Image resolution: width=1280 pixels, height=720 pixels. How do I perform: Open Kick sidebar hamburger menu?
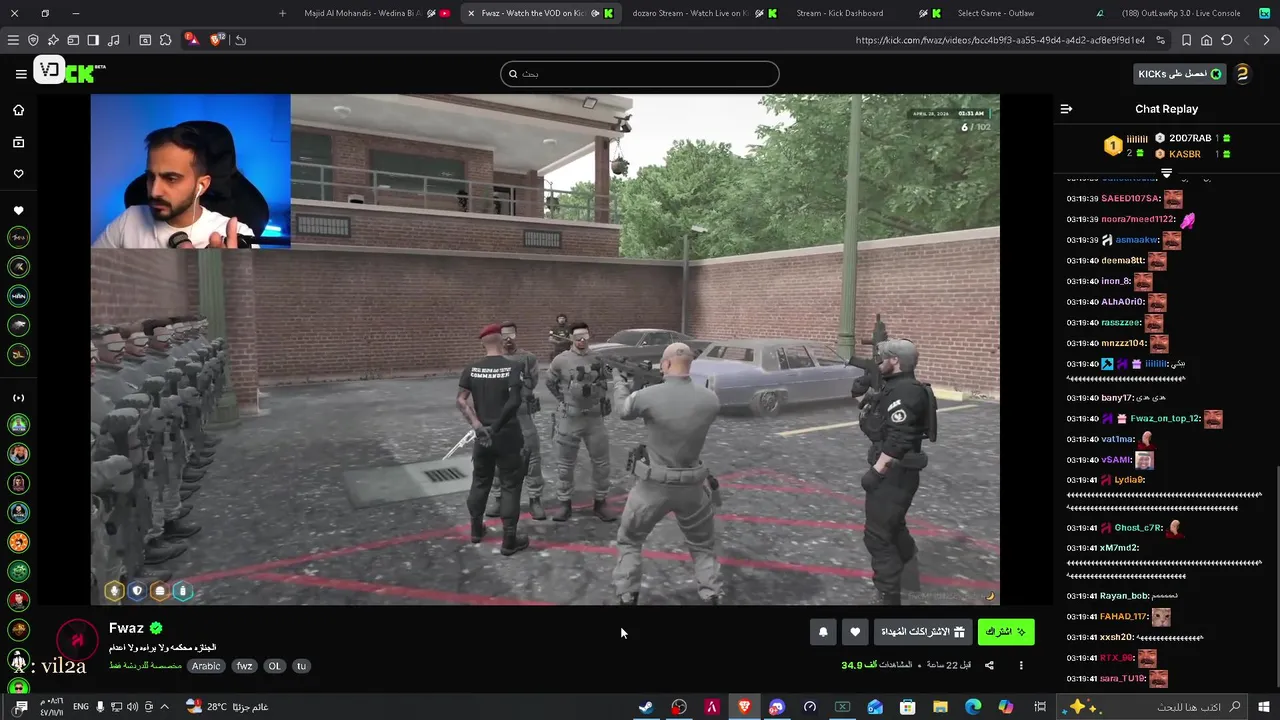[21, 74]
